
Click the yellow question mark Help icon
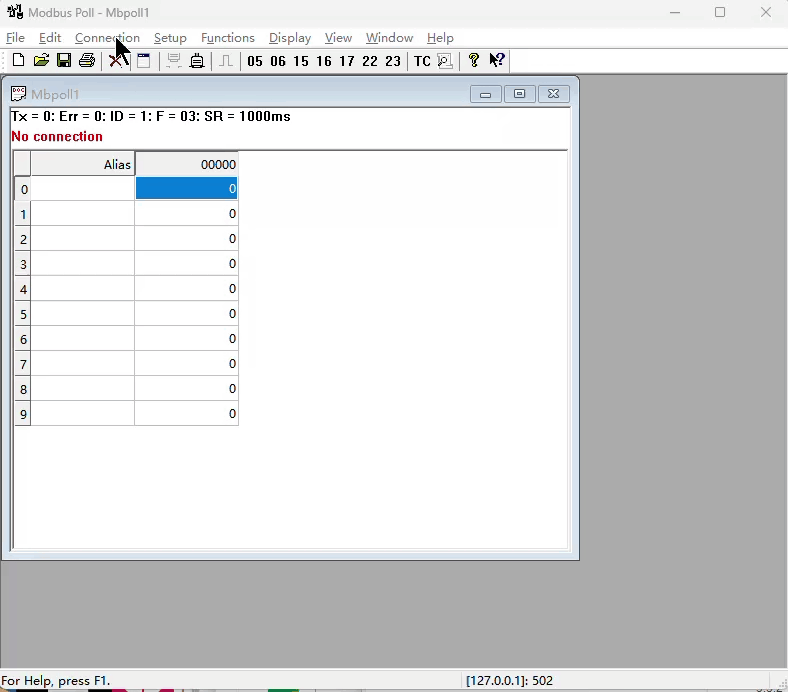474,61
